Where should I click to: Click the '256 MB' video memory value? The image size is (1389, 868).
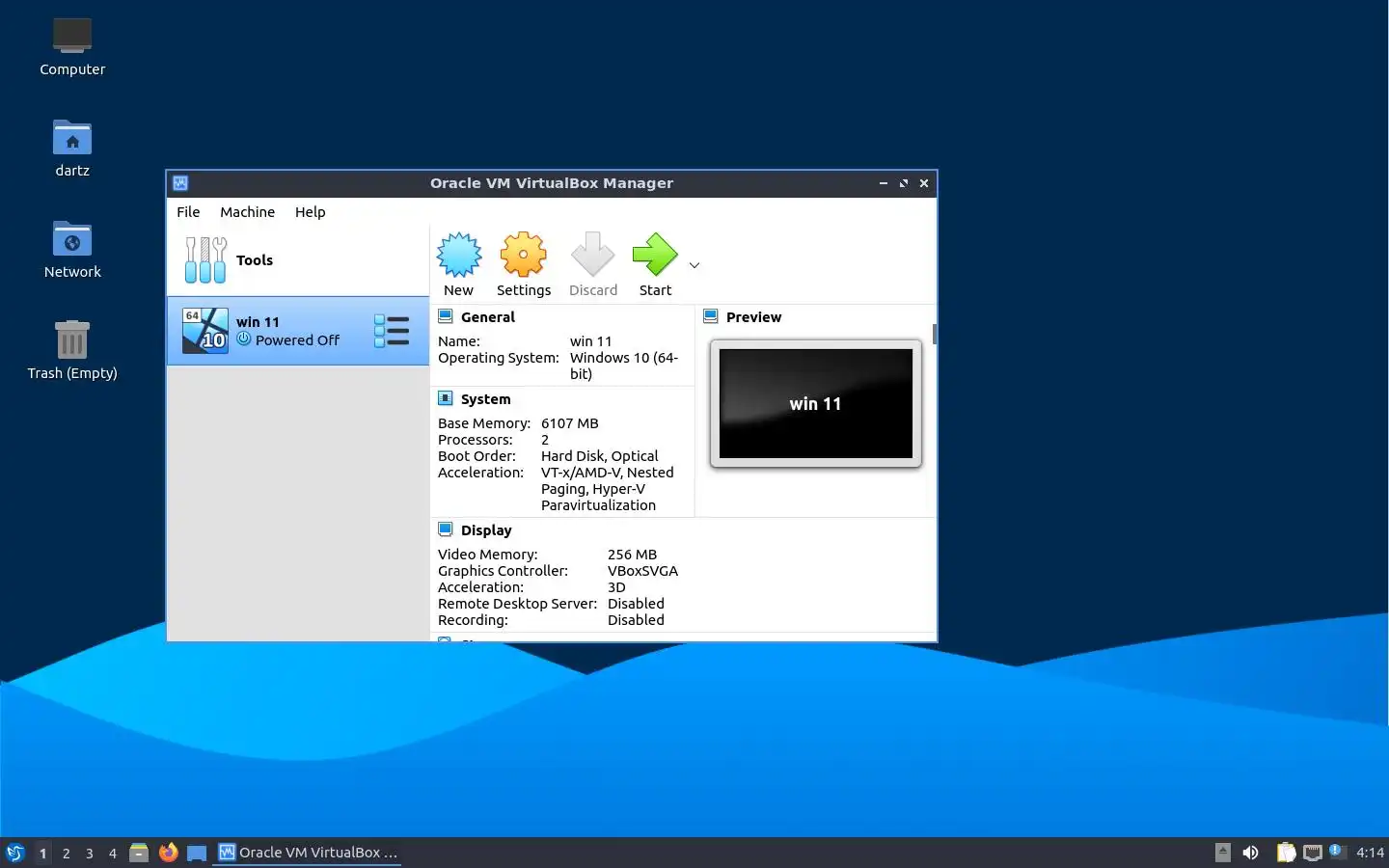(632, 555)
